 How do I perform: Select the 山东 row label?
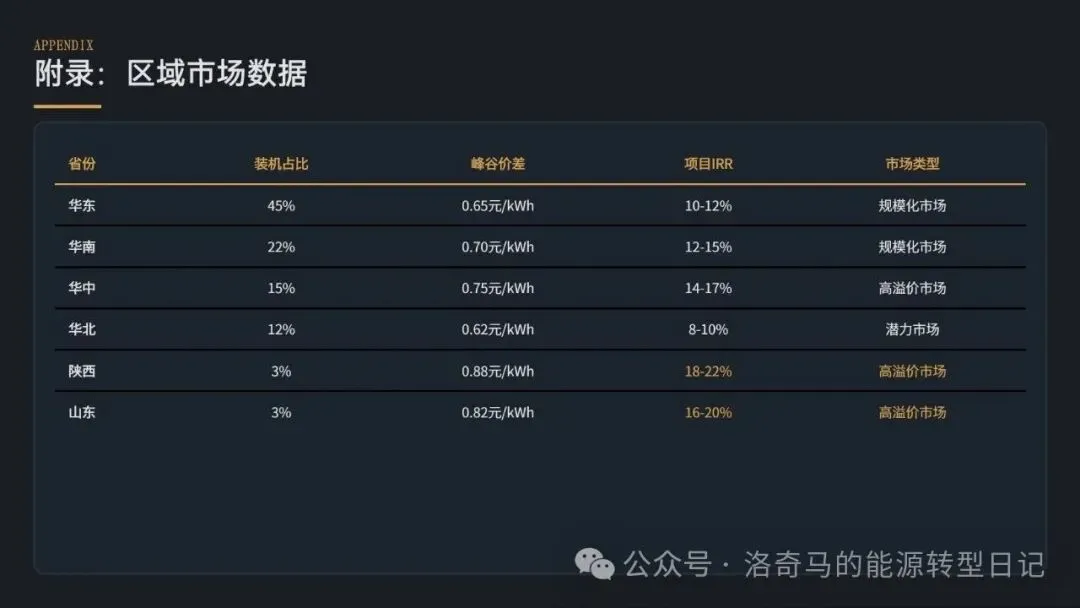click(82, 412)
